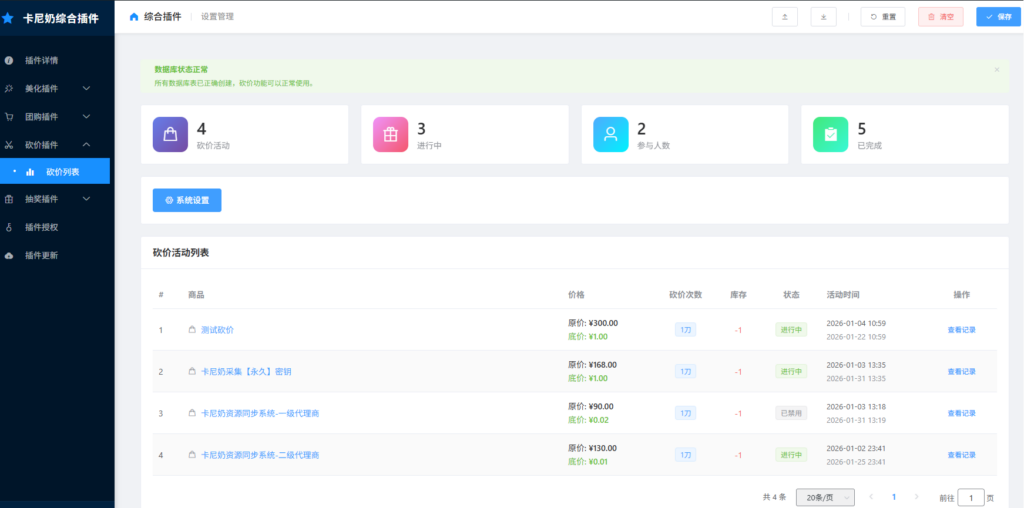Select 插件授权 in the sidebar
The image size is (1024, 508).
pos(41,227)
